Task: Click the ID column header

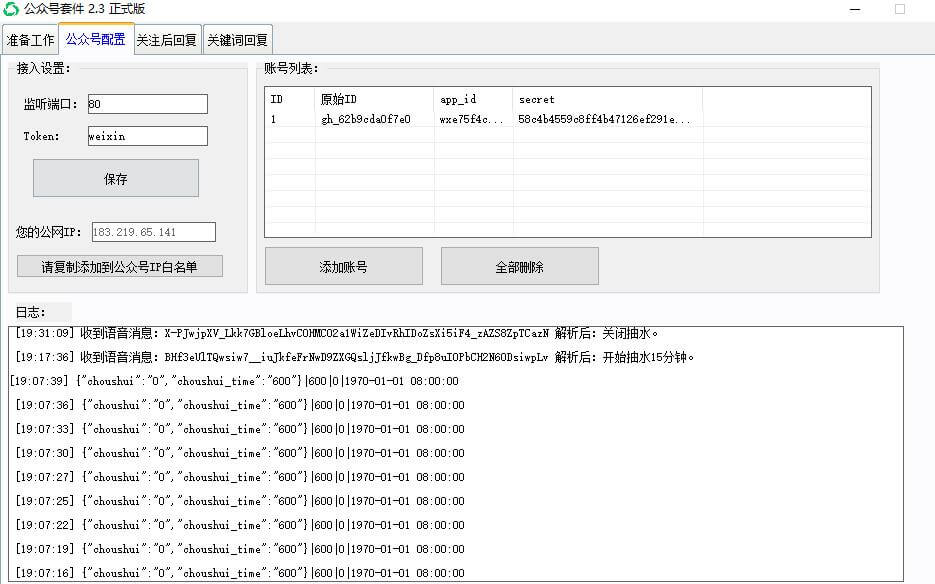Action: [x=285, y=99]
